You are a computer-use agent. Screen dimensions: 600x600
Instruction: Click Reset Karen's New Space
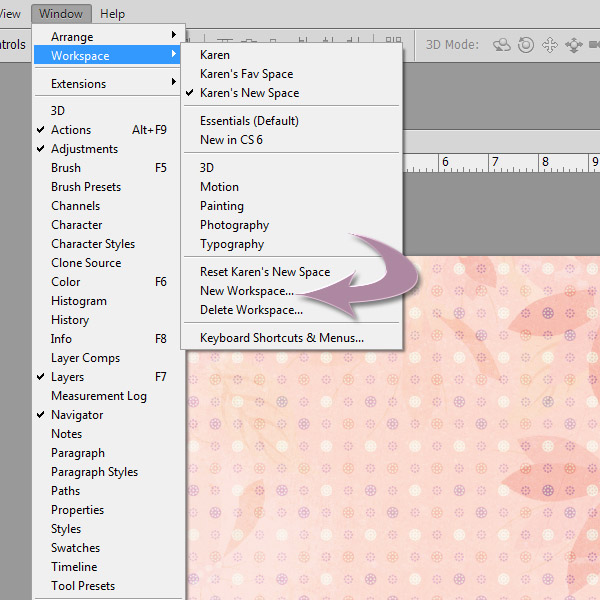292,272
